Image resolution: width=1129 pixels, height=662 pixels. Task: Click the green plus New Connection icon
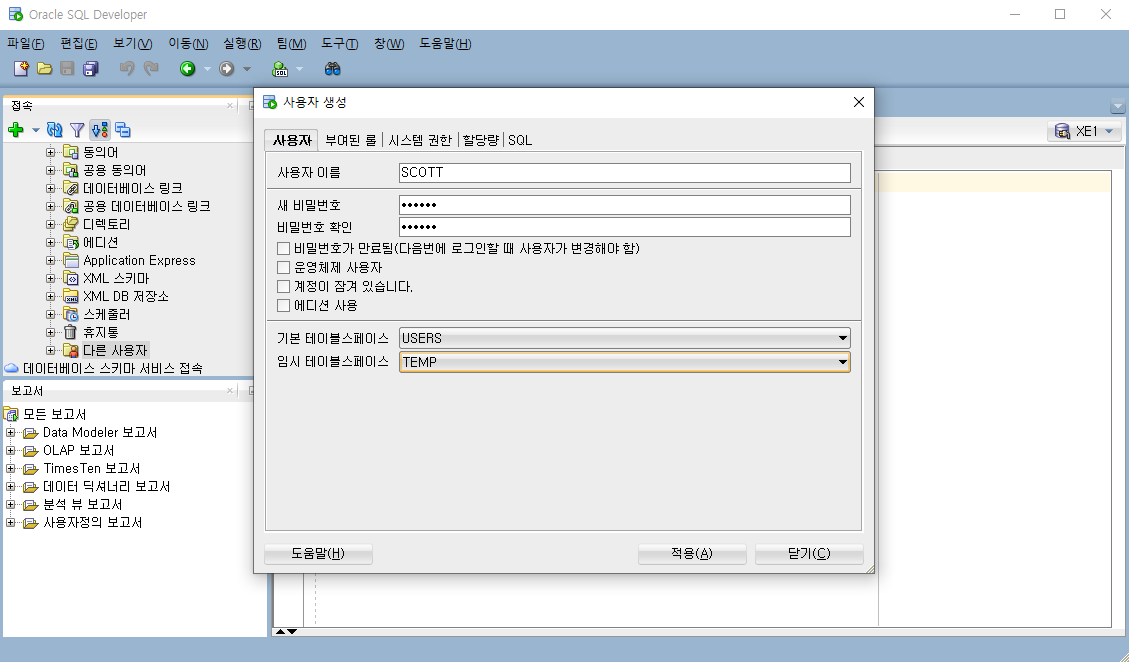16,130
